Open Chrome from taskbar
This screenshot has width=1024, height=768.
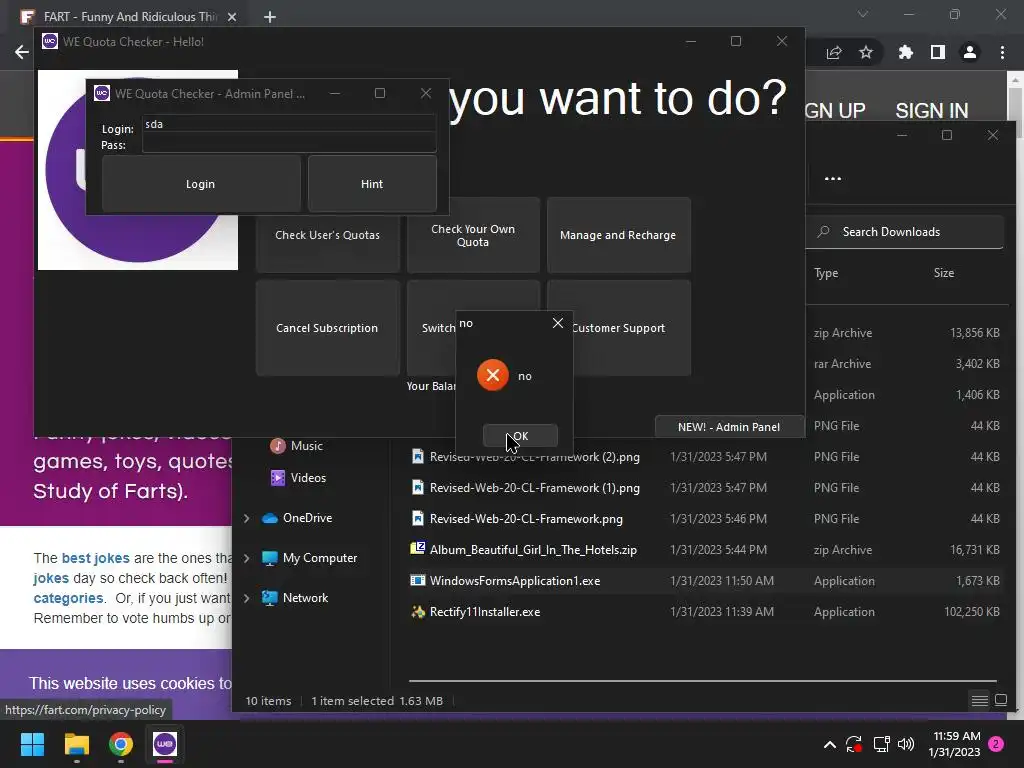[121, 744]
